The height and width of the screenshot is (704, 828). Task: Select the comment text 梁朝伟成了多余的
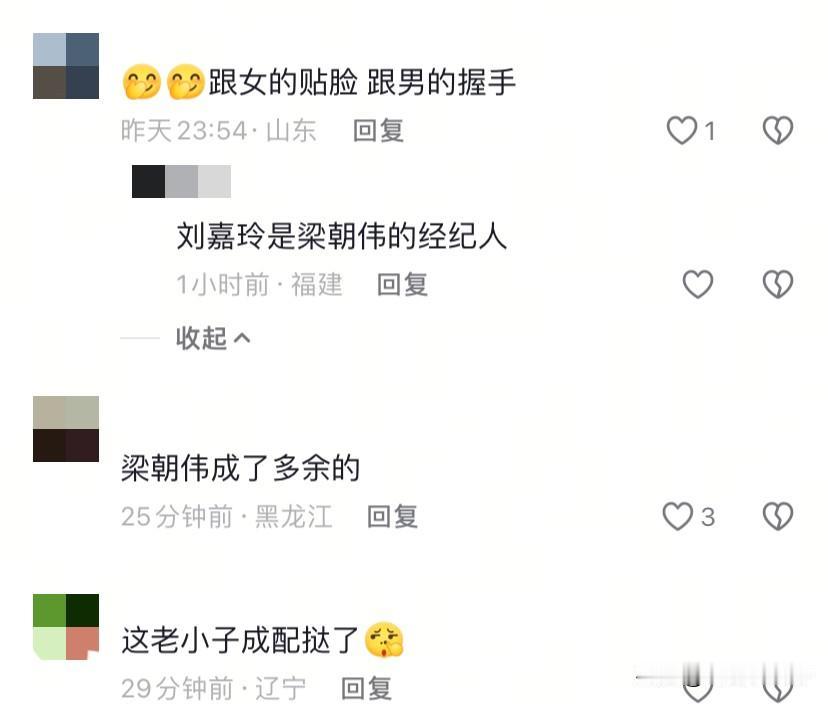pos(240,468)
